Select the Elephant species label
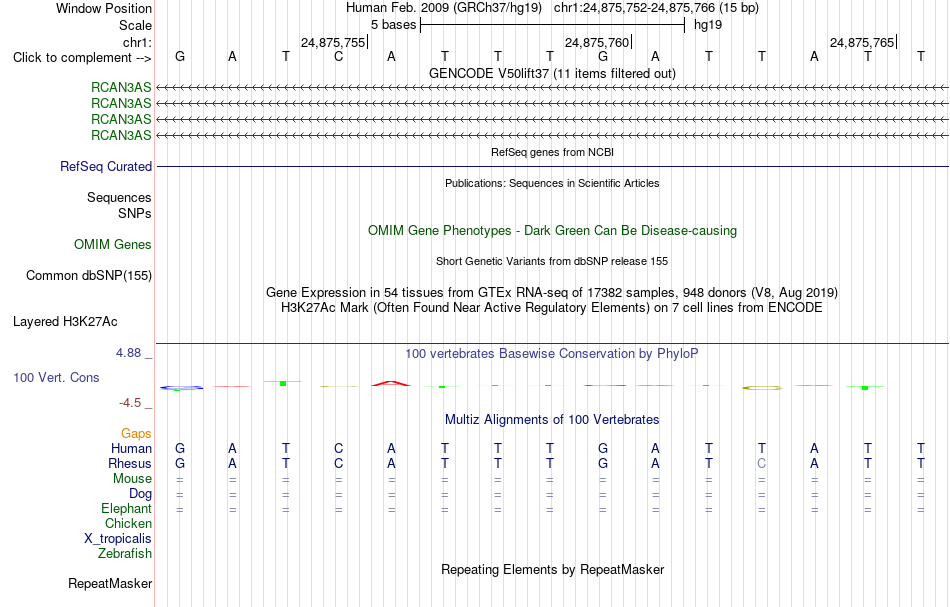The image size is (950, 607). [126, 508]
